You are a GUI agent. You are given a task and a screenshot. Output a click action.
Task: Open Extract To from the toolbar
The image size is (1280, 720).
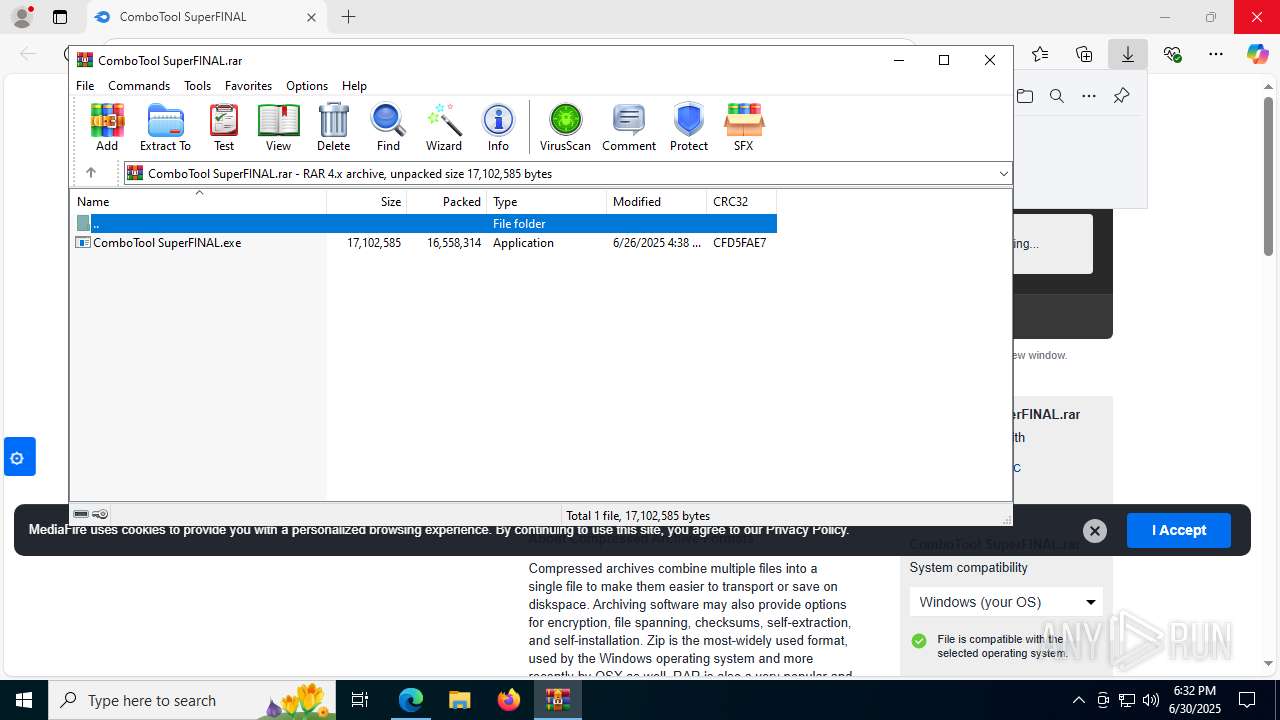(165, 127)
